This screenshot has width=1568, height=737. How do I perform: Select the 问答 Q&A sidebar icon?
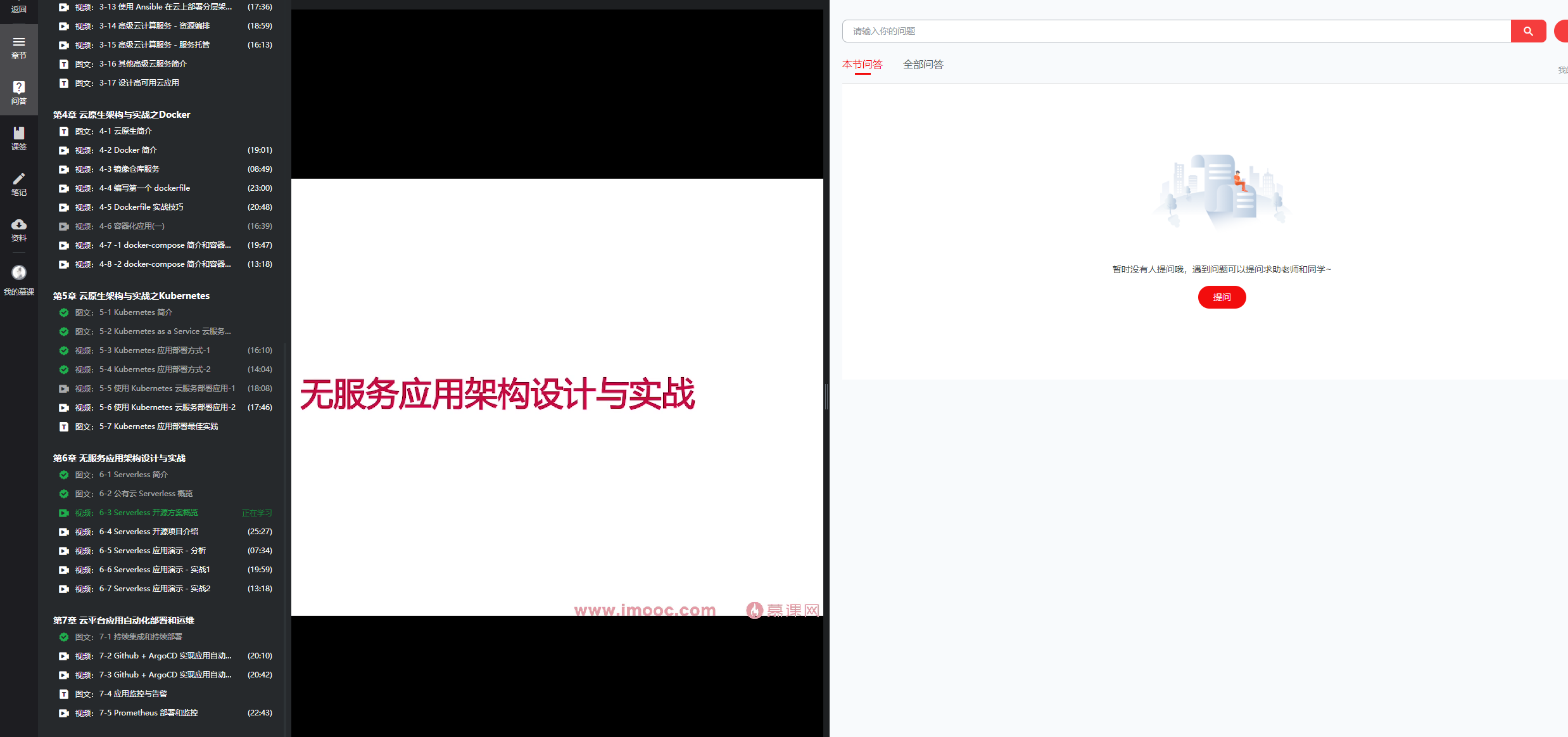point(18,87)
